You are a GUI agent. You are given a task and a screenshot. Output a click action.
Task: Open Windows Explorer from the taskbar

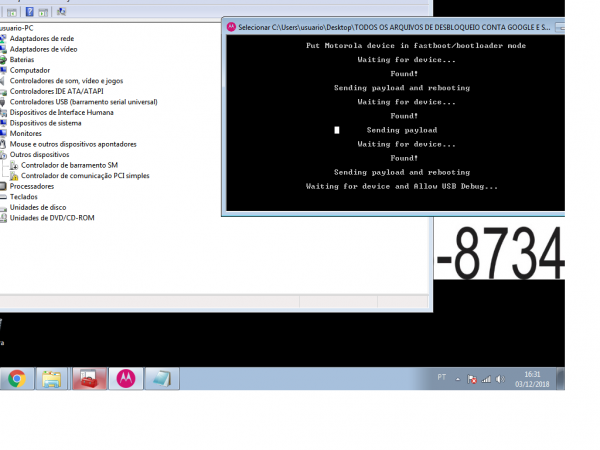[52, 378]
